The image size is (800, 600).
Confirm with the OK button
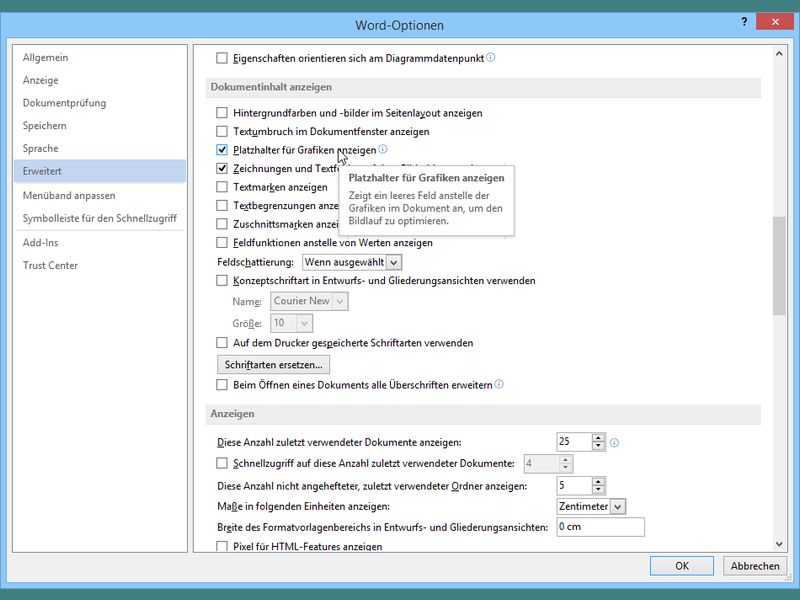[682, 566]
